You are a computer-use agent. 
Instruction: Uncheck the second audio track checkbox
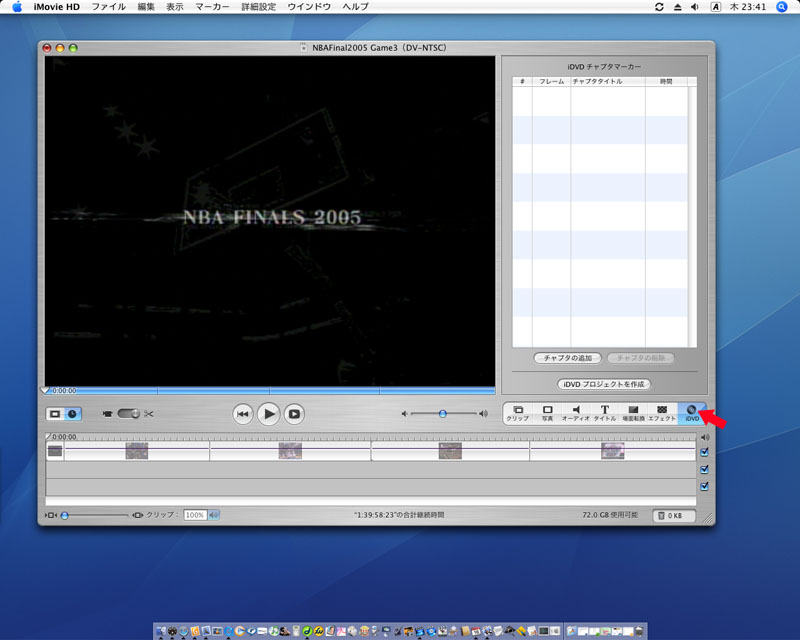tap(705, 486)
